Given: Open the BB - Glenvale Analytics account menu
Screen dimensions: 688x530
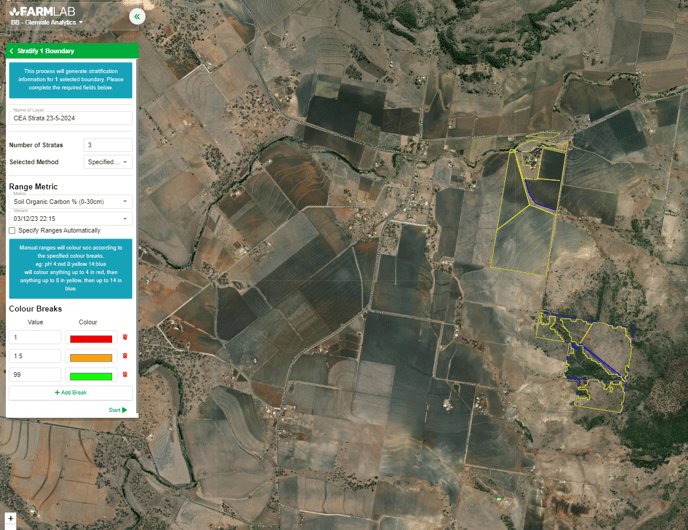Looking at the screenshot, I should (x=47, y=22).
